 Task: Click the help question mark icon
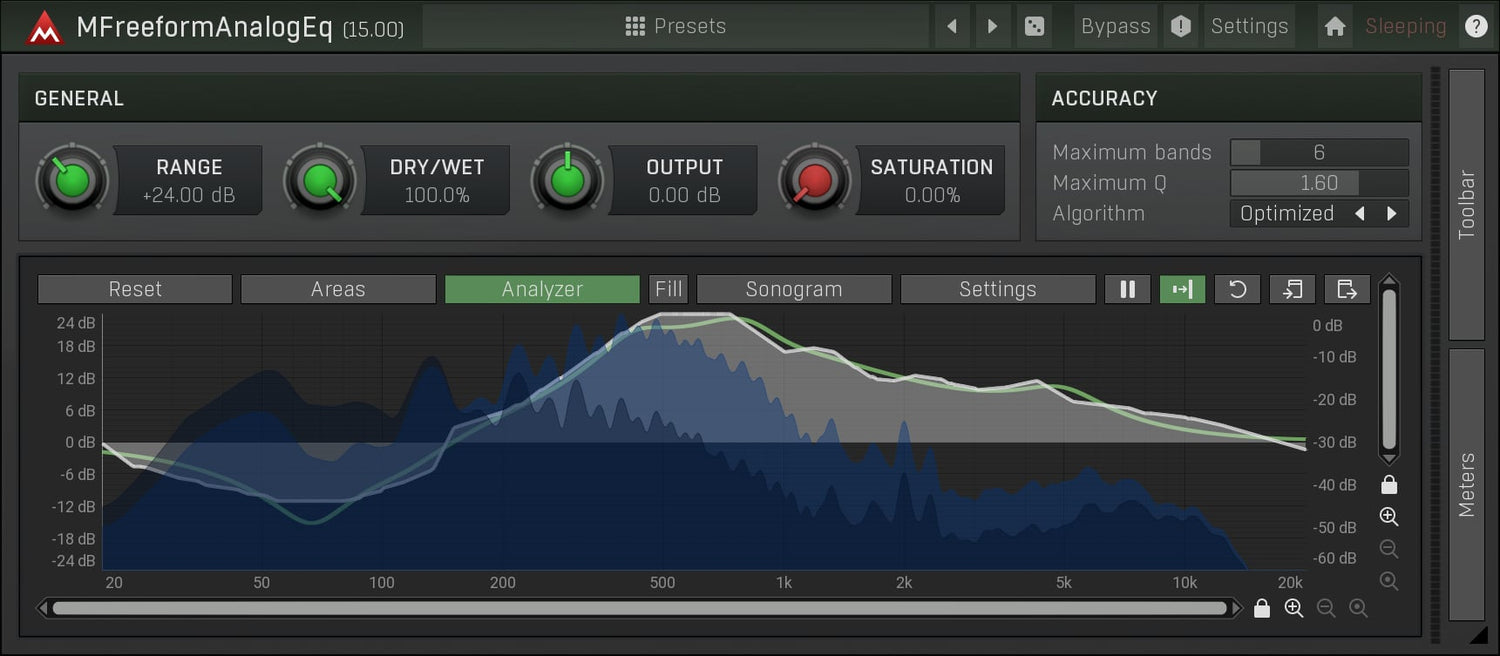(x=1476, y=26)
